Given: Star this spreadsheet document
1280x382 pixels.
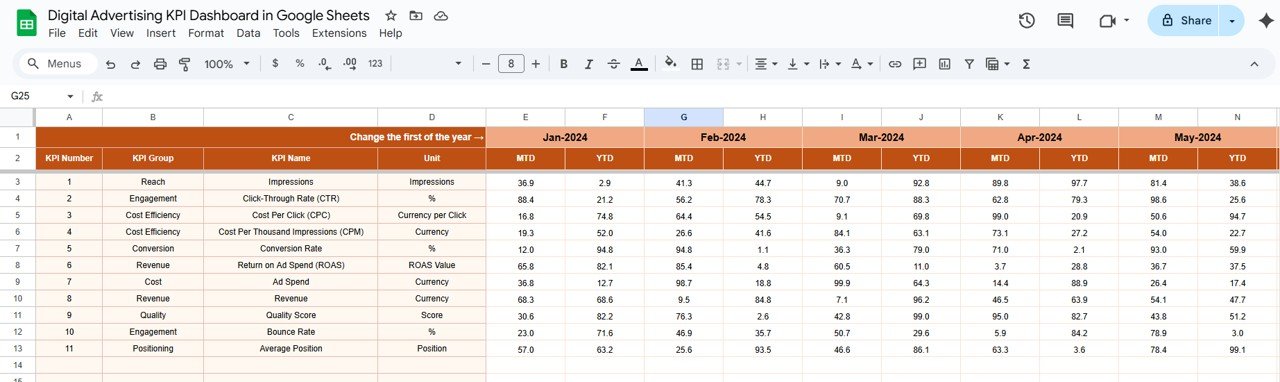Looking at the screenshot, I should pyautogui.click(x=391, y=16).
